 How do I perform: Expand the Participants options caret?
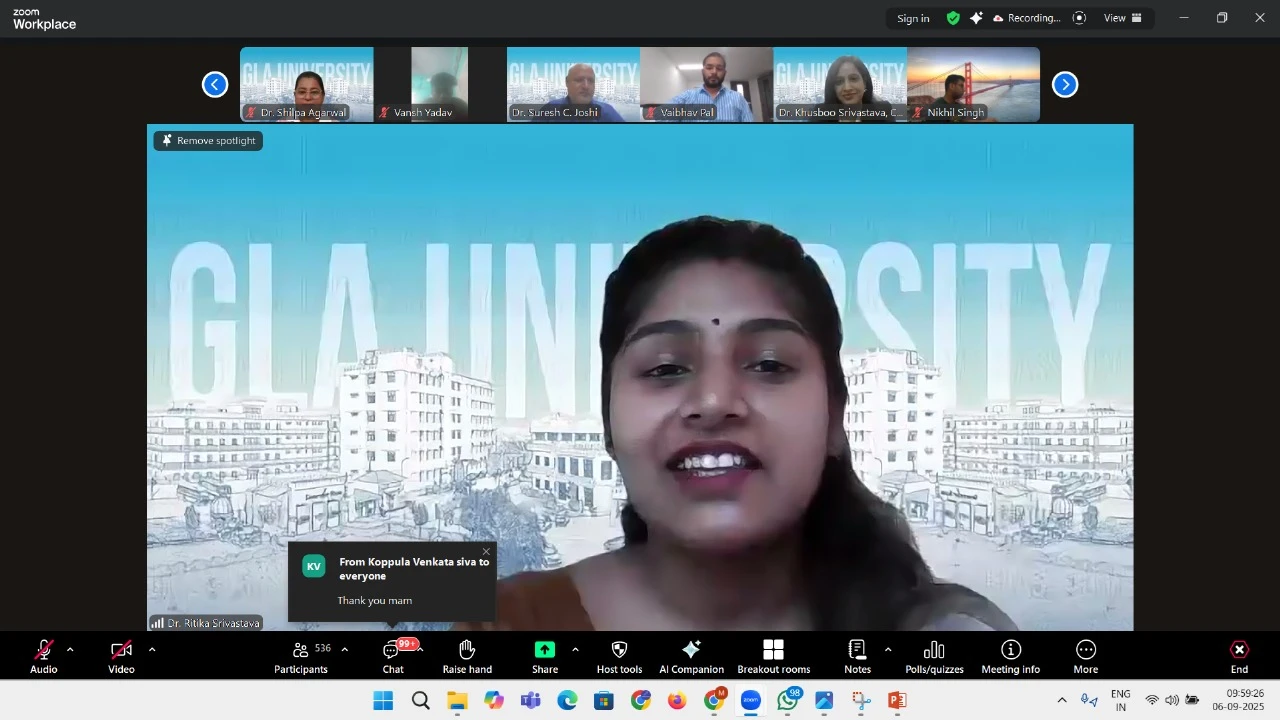(345, 650)
